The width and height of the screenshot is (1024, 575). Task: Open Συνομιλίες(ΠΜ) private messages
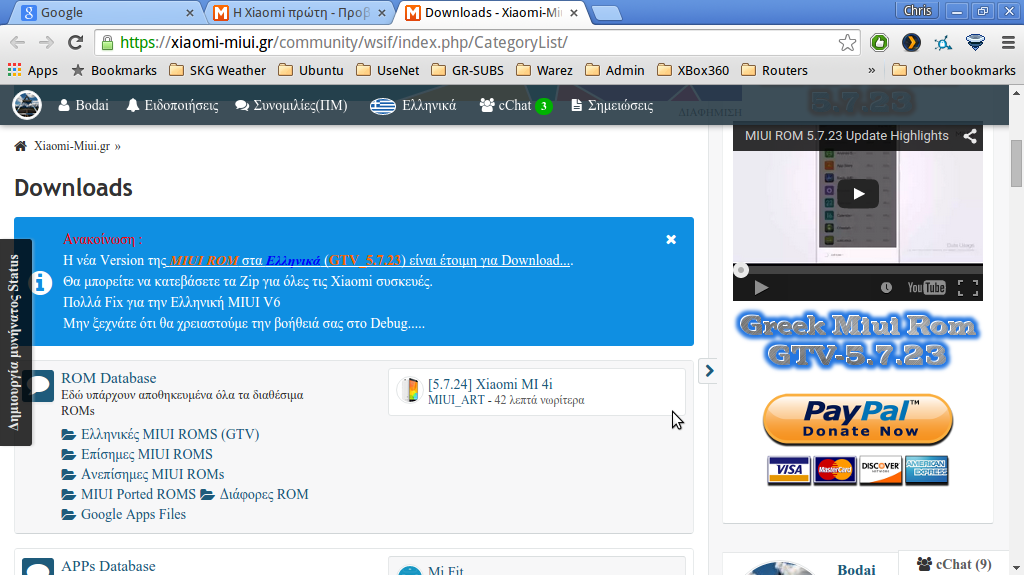point(291,105)
